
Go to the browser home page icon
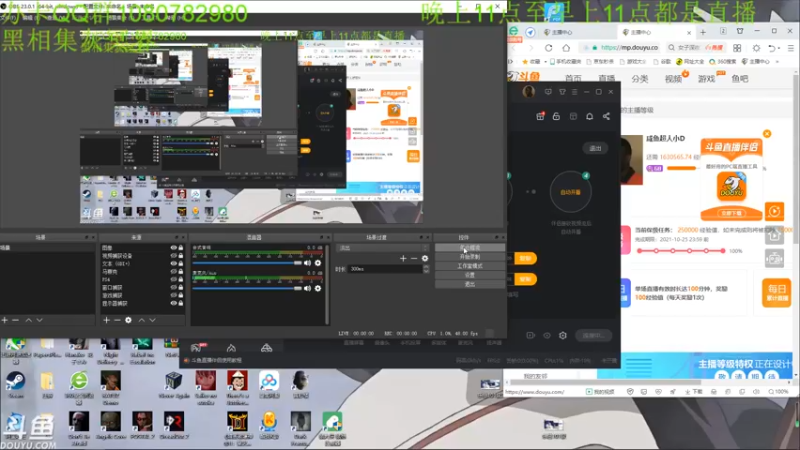coord(566,48)
